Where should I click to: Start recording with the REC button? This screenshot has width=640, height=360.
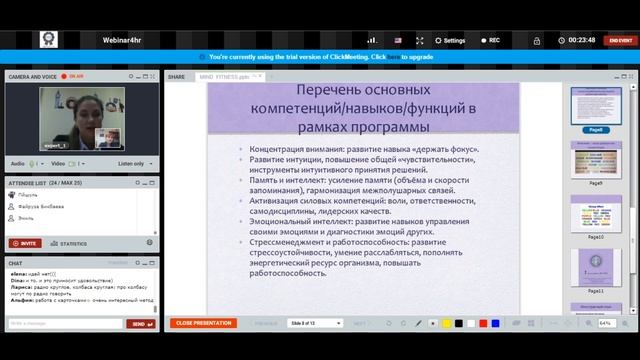[490, 40]
